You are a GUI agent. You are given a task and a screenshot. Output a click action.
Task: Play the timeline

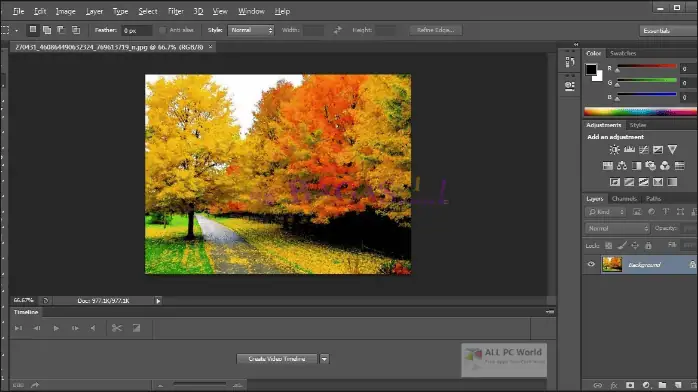point(56,328)
